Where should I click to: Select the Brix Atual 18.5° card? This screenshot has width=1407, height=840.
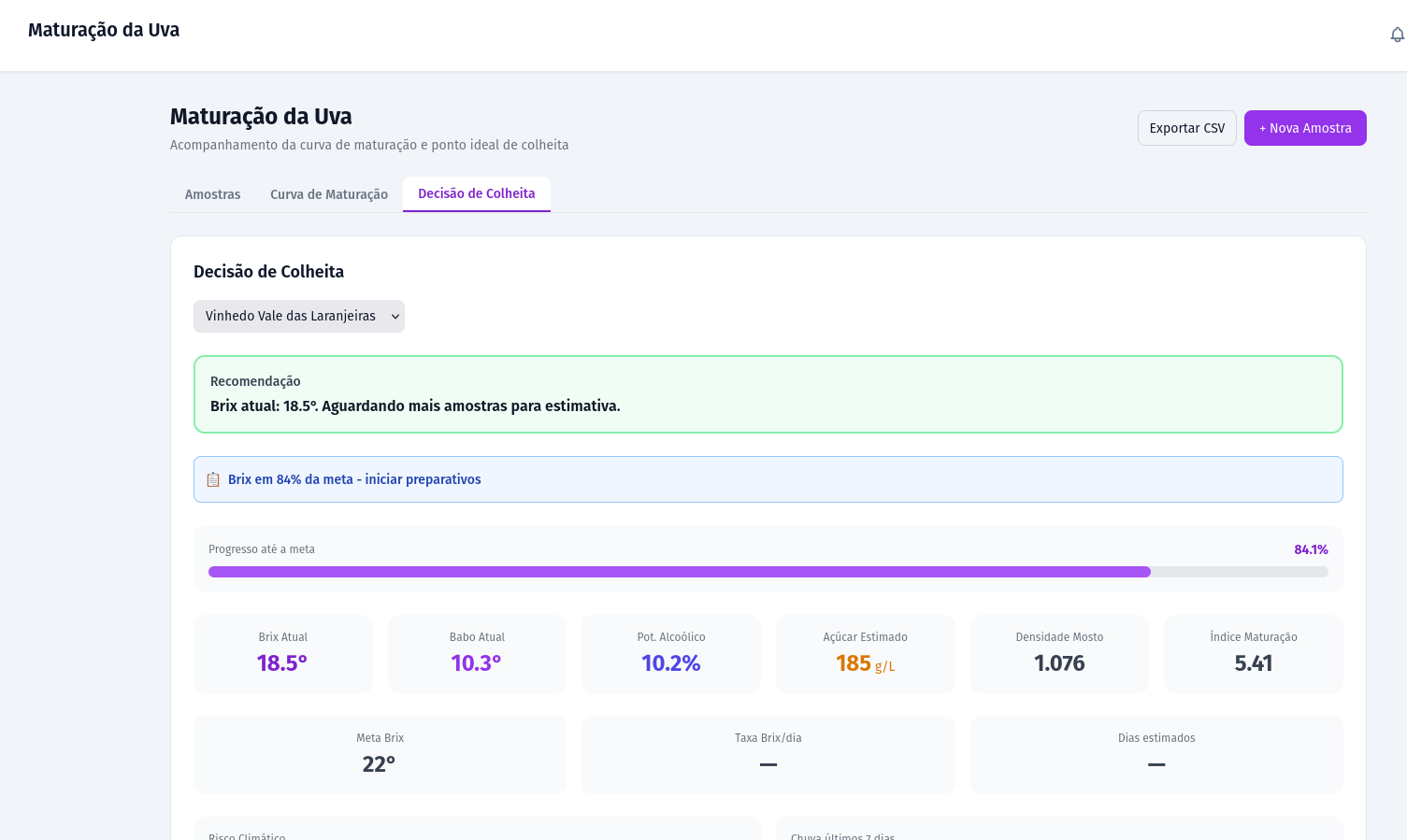(282, 653)
